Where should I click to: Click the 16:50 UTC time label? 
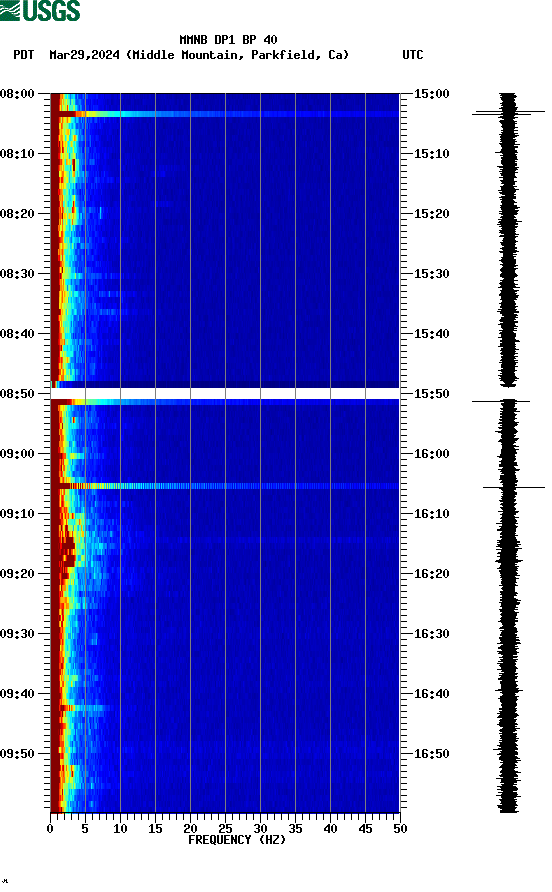(x=431, y=754)
